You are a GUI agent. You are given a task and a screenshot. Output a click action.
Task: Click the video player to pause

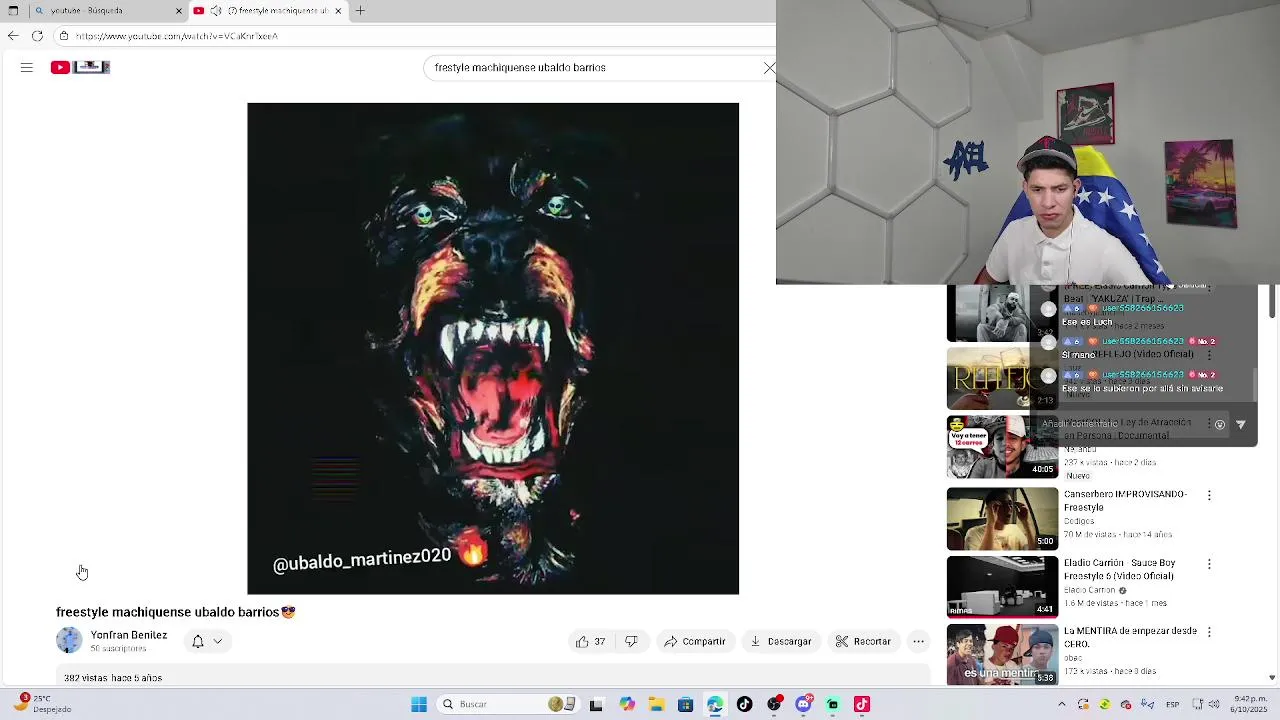point(493,348)
